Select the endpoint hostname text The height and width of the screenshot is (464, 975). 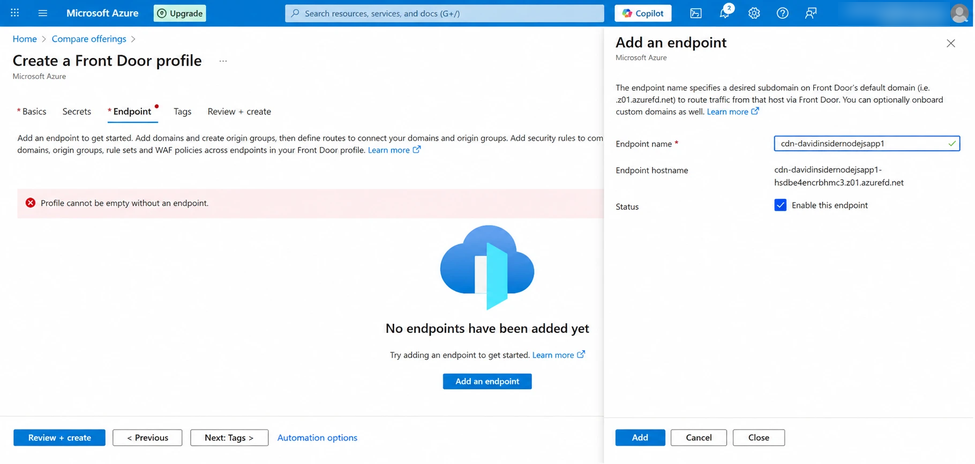[839, 176]
